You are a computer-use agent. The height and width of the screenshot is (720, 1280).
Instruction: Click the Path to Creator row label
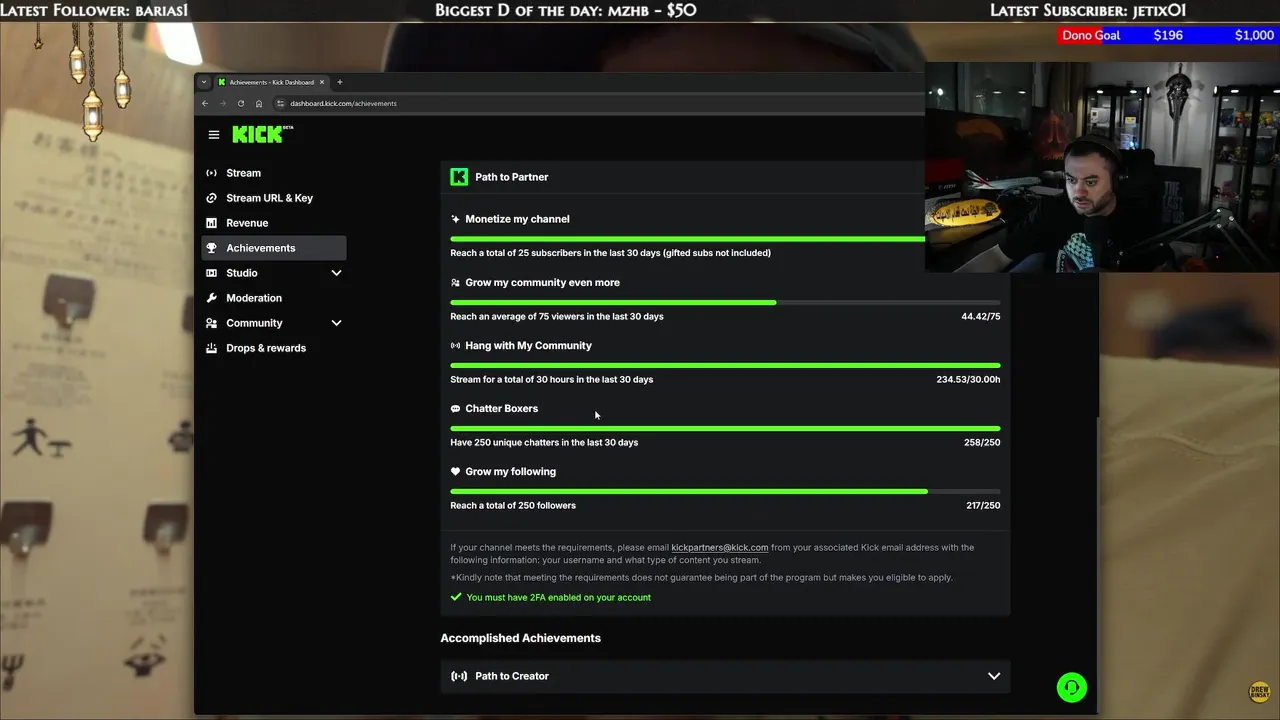click(512, 676)
